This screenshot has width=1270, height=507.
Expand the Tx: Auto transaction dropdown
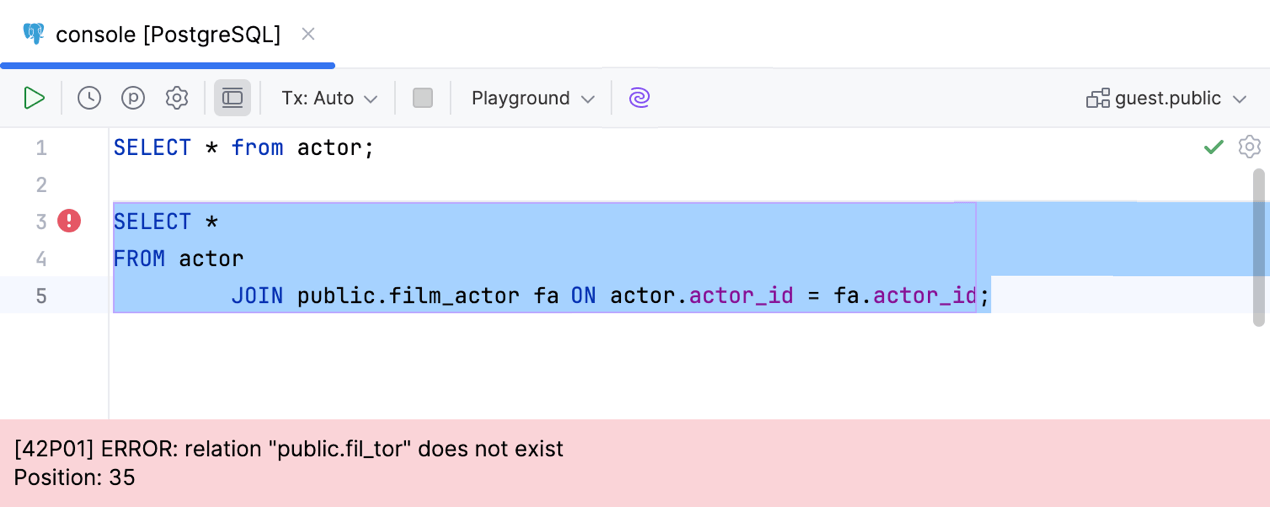[329, 98]
